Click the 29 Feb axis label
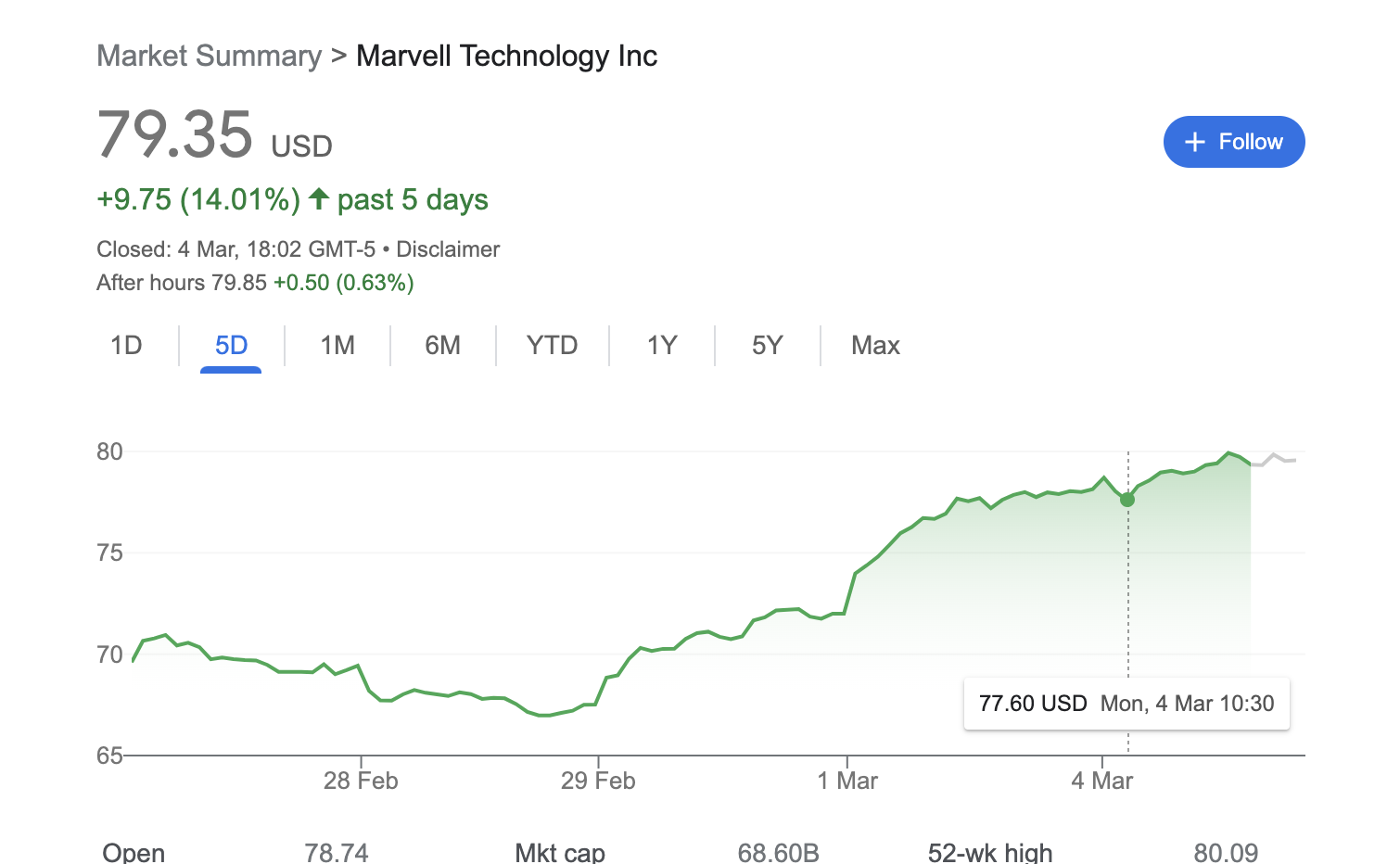Image resolution: width=1400 pixels, height=864 pixels. tap(598, 781)
